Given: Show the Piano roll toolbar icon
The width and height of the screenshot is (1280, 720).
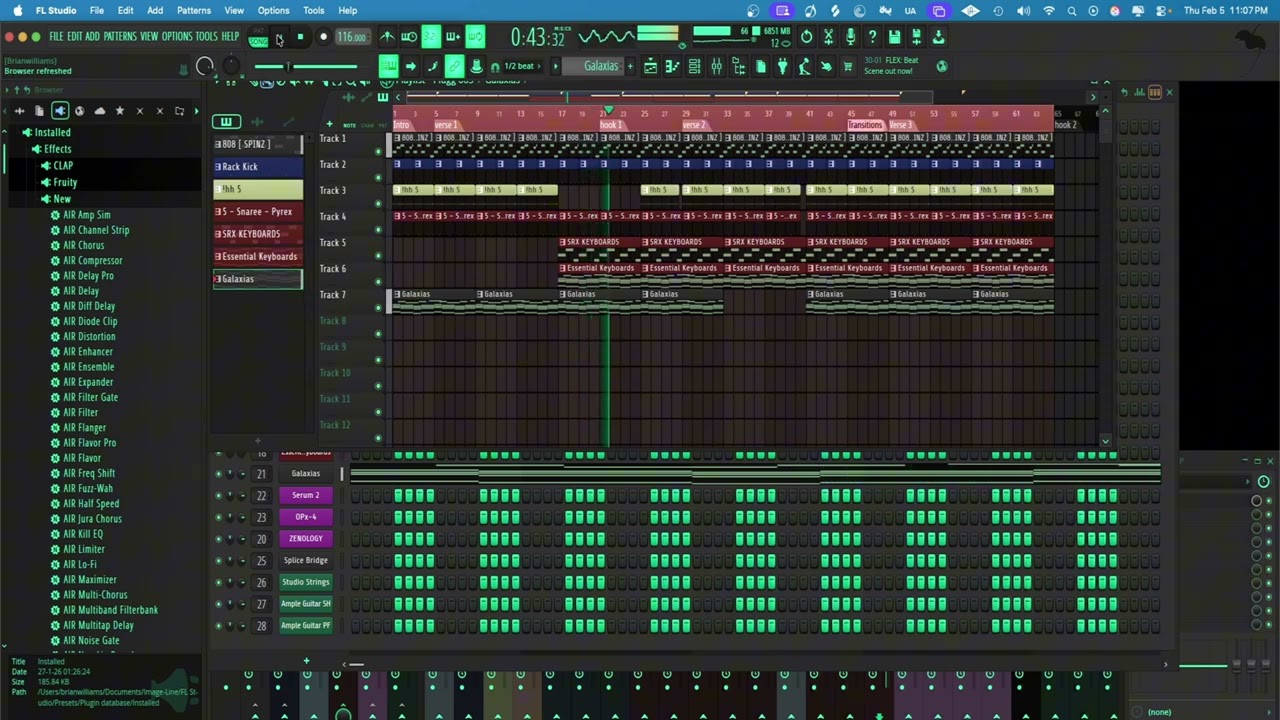Looking at the screenshot, I should tap(673, 67).
